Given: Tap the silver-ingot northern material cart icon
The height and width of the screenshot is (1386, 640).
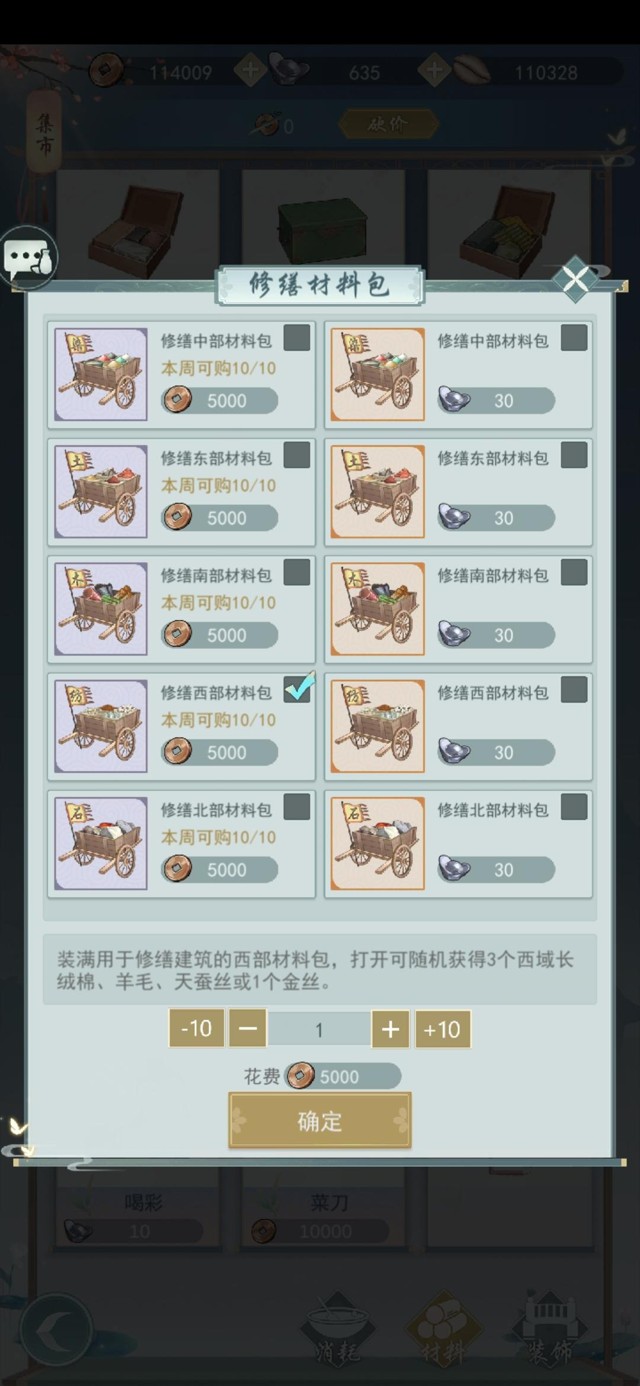Looking at the screenshot, I should 378,844.
